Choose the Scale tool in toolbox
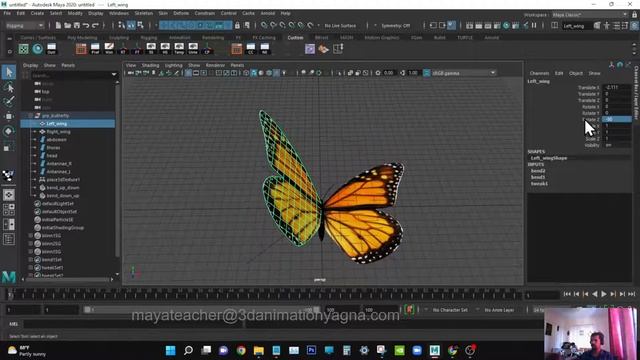This screenshot has width=640, height=360. 9,147
